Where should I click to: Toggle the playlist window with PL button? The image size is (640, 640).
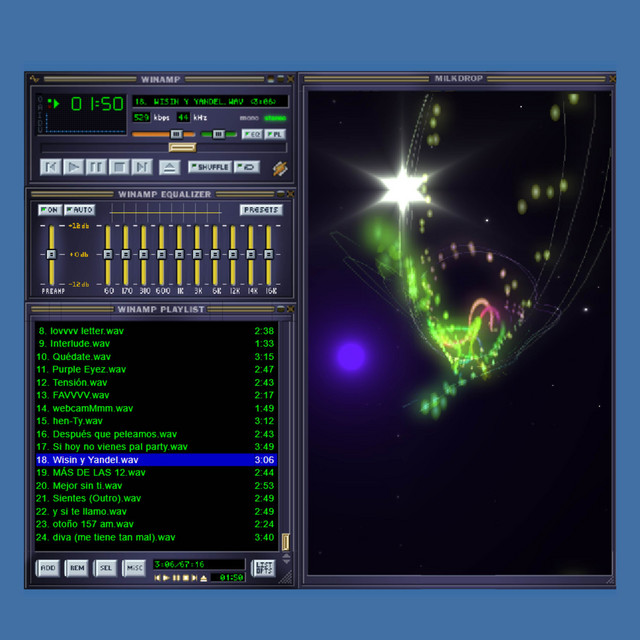click(274, 134)
